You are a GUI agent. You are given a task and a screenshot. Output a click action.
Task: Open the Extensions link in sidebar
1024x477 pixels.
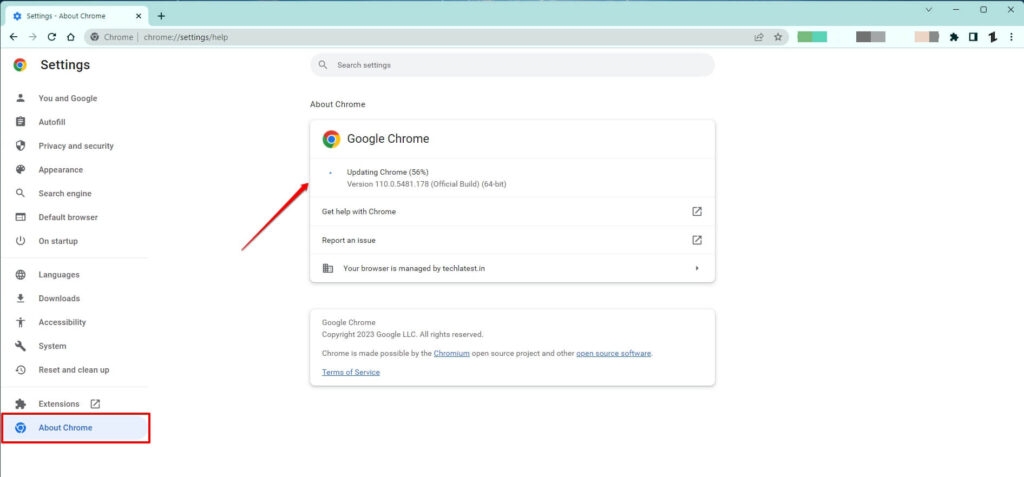[59, 404]
